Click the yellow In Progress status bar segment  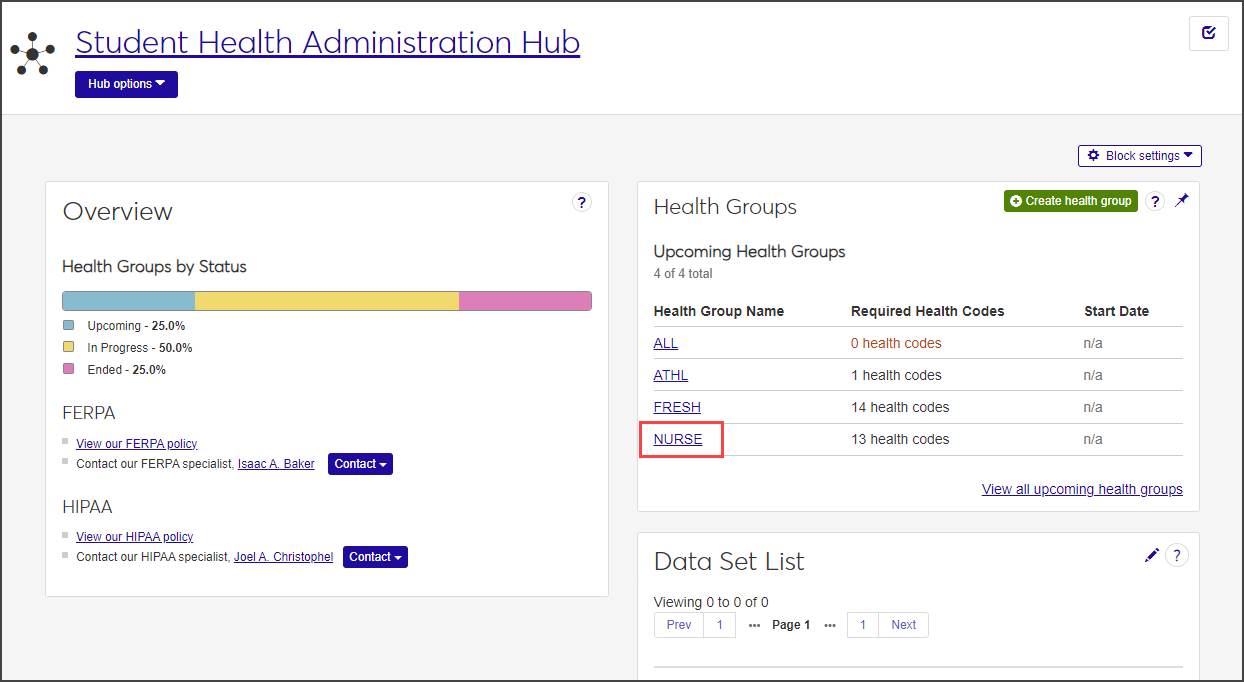[x=326, y=301]
